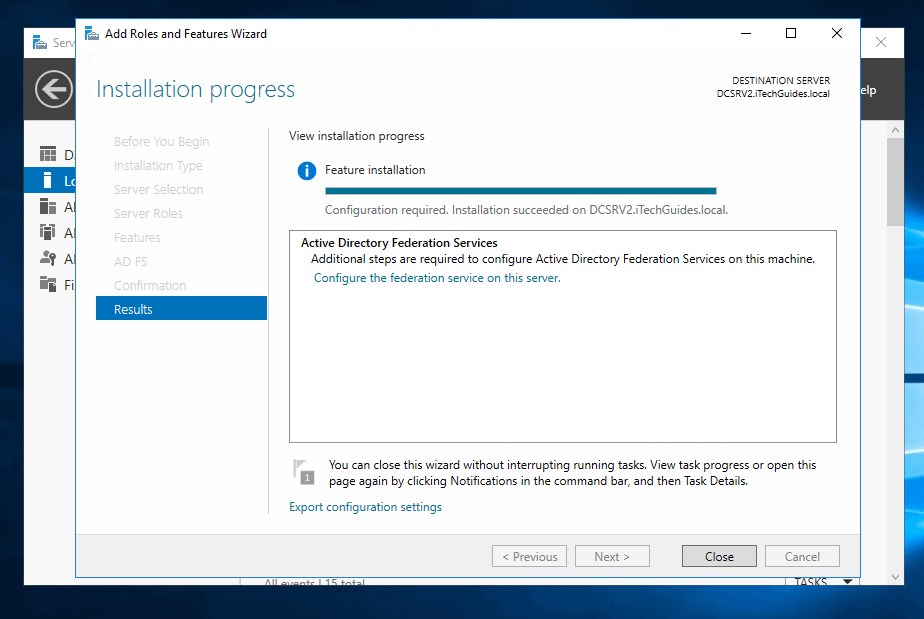
Task: Maximize the Add Roles and Features Wizard
Action: pos(791,34)
